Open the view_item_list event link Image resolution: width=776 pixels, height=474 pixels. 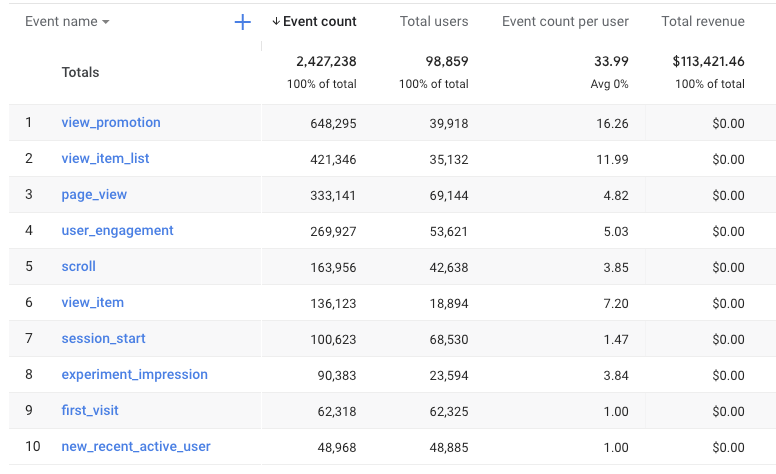[x=105, y=159]
